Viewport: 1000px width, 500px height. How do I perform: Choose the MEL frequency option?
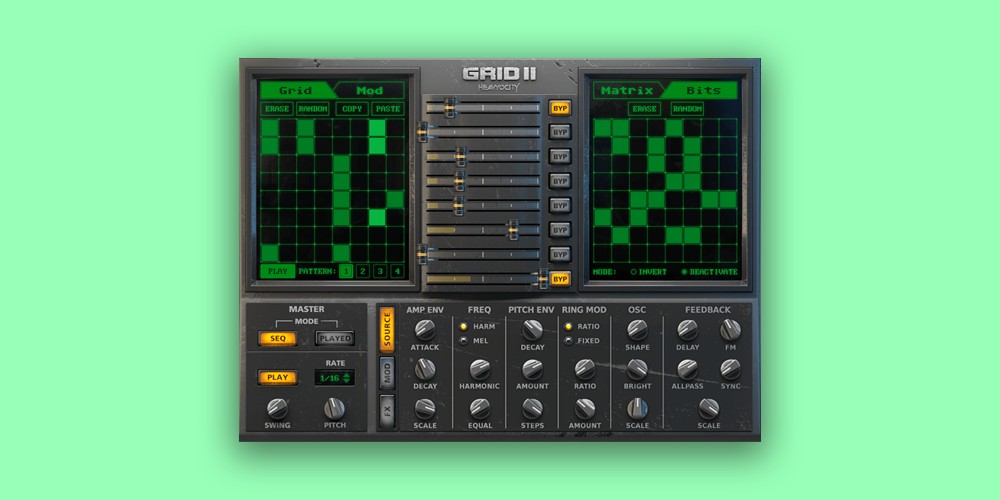point(474,341)
